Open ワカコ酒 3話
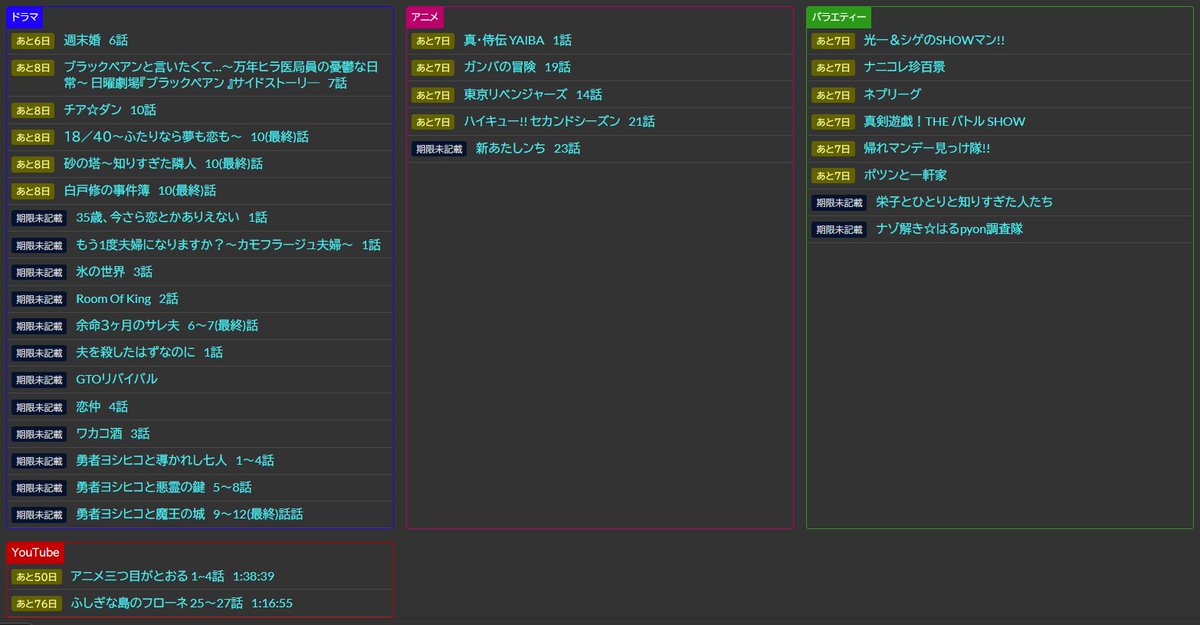The width and height of the screenshot is (1200, 625). click(113, 434)
